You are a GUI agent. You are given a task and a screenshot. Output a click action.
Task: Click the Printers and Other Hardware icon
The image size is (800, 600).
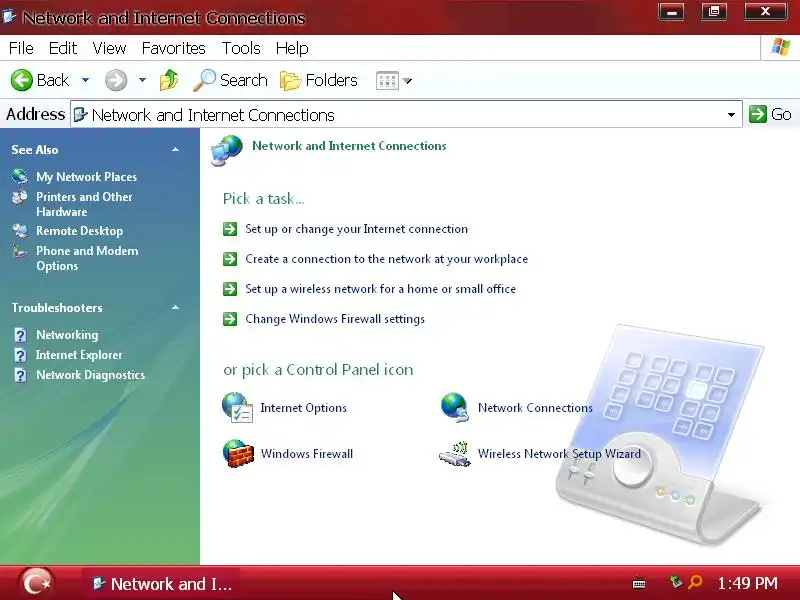click(x=20, y=197)
